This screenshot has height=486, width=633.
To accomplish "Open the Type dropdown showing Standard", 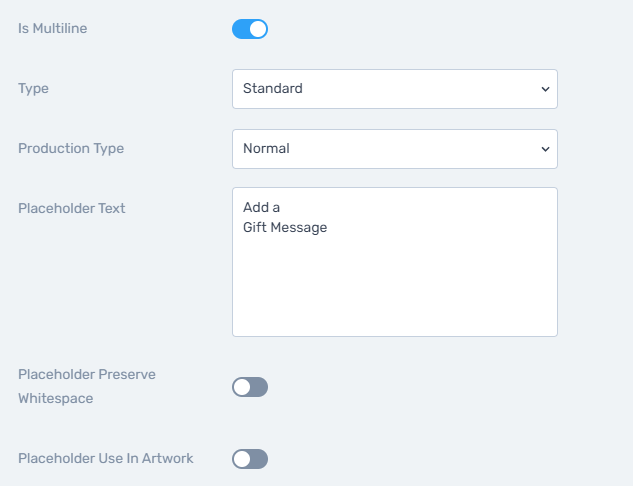I will click(x=394, y=89).
